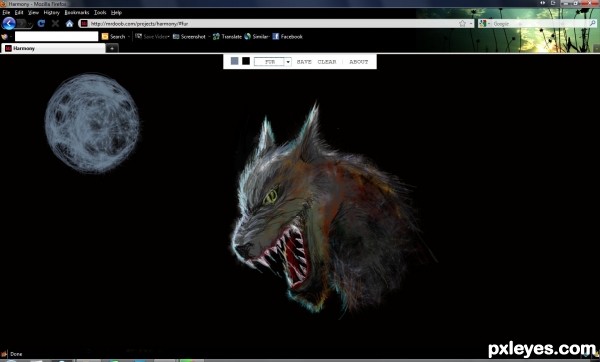Select the Harmony tab

coord(53,48)
